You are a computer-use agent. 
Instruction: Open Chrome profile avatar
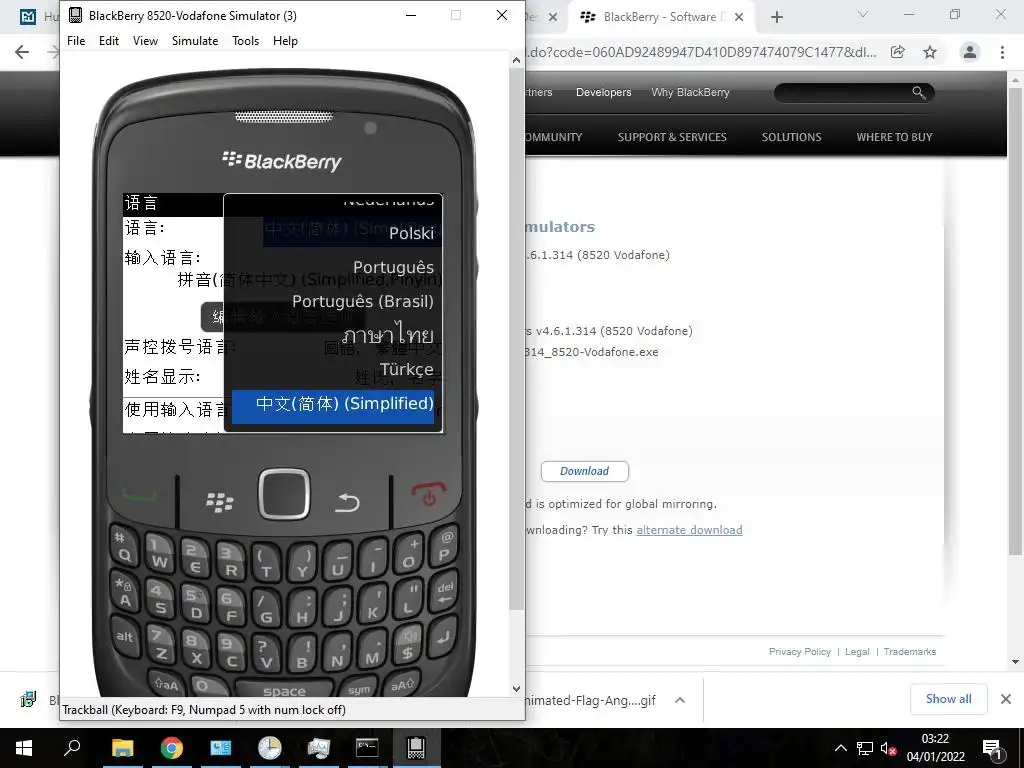point(970,52)
